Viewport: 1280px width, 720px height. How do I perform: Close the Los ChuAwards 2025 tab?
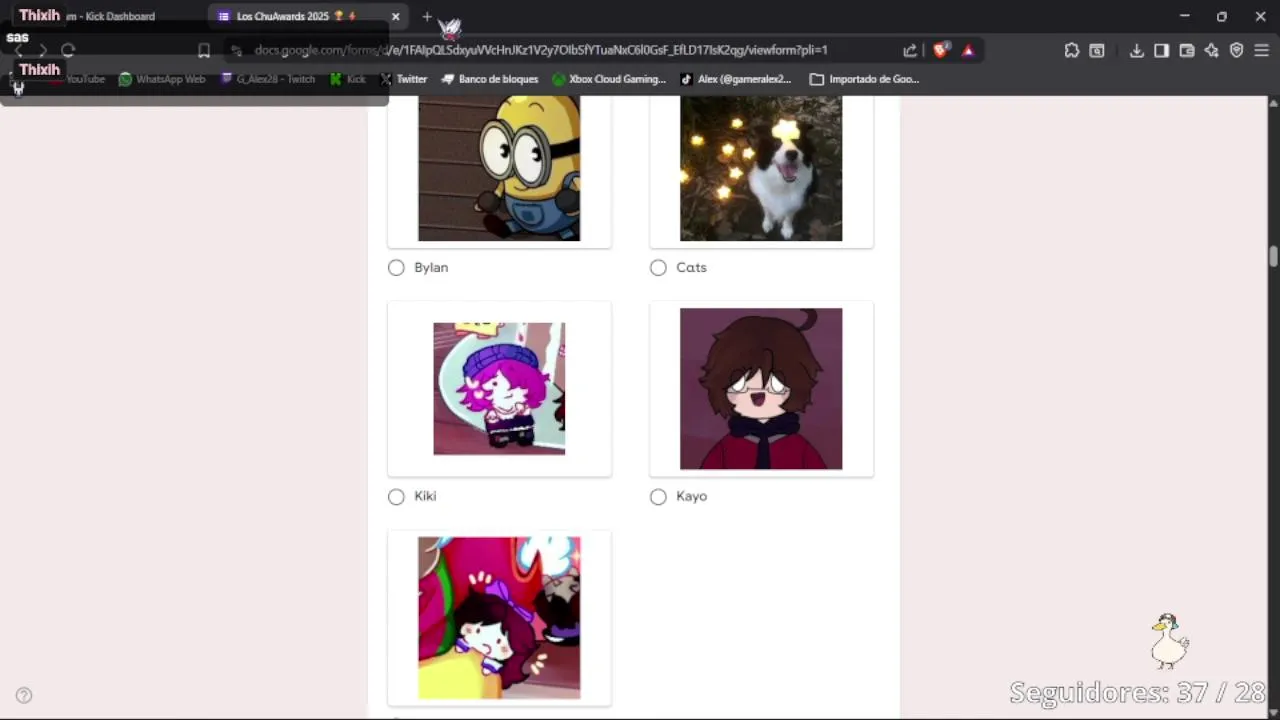[x=395, y=16]
